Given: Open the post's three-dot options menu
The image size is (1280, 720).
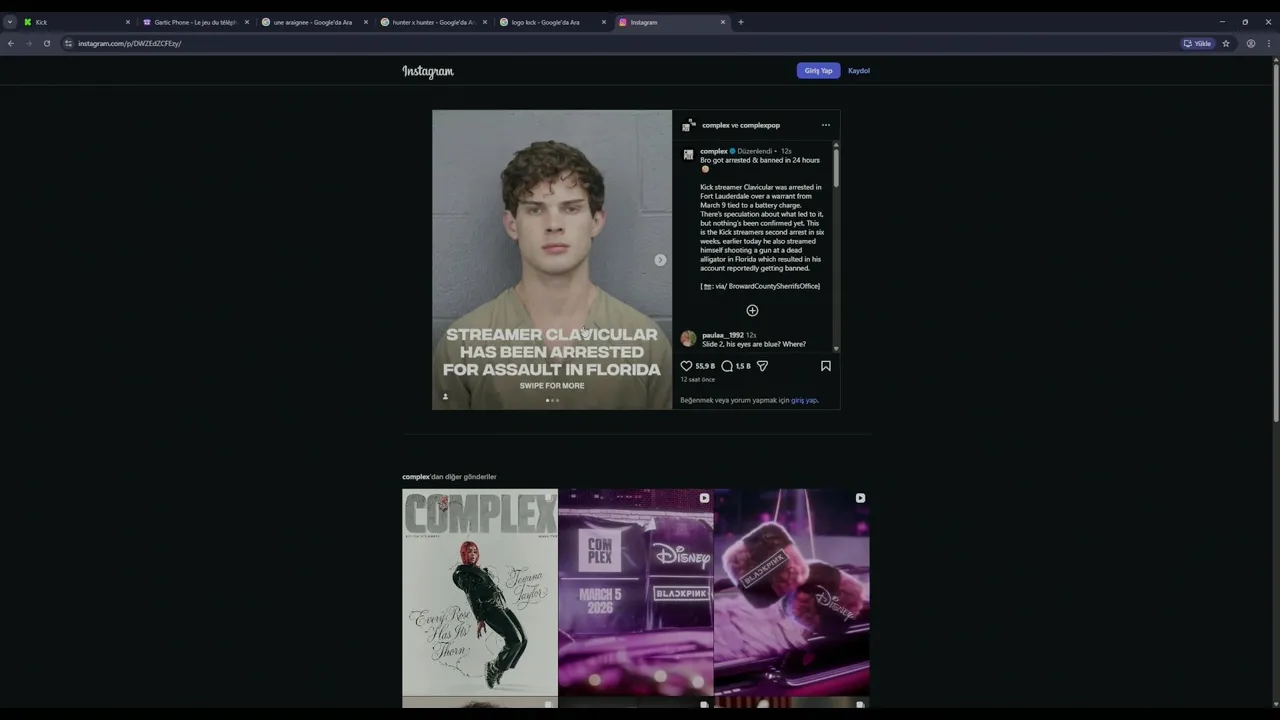Looking at the screenshot, I should coord(825,125).
